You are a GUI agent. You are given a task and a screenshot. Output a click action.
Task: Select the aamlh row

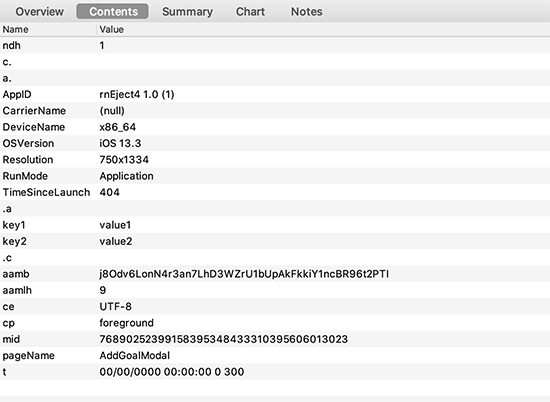click(275, 290)
